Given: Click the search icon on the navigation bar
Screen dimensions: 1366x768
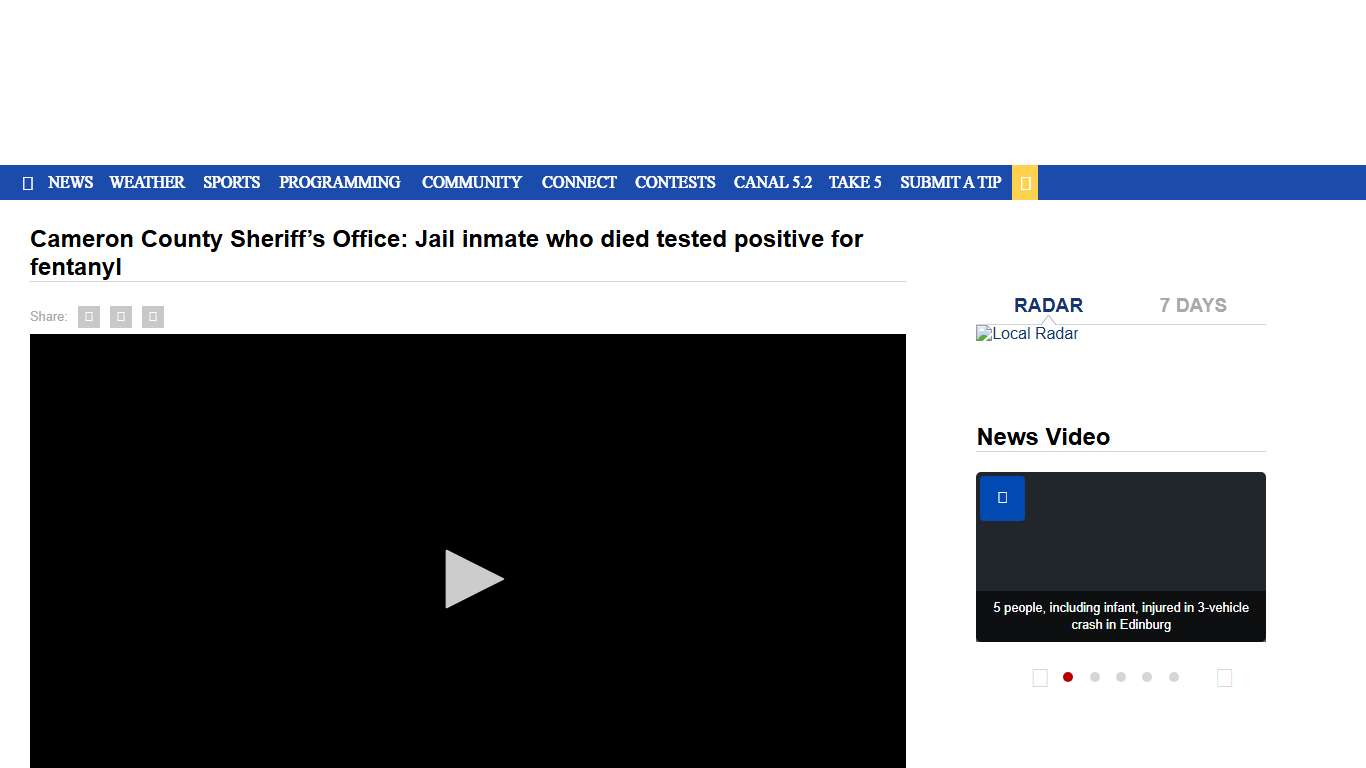Looking at the screenshot, I should [x=1024, y=183].
